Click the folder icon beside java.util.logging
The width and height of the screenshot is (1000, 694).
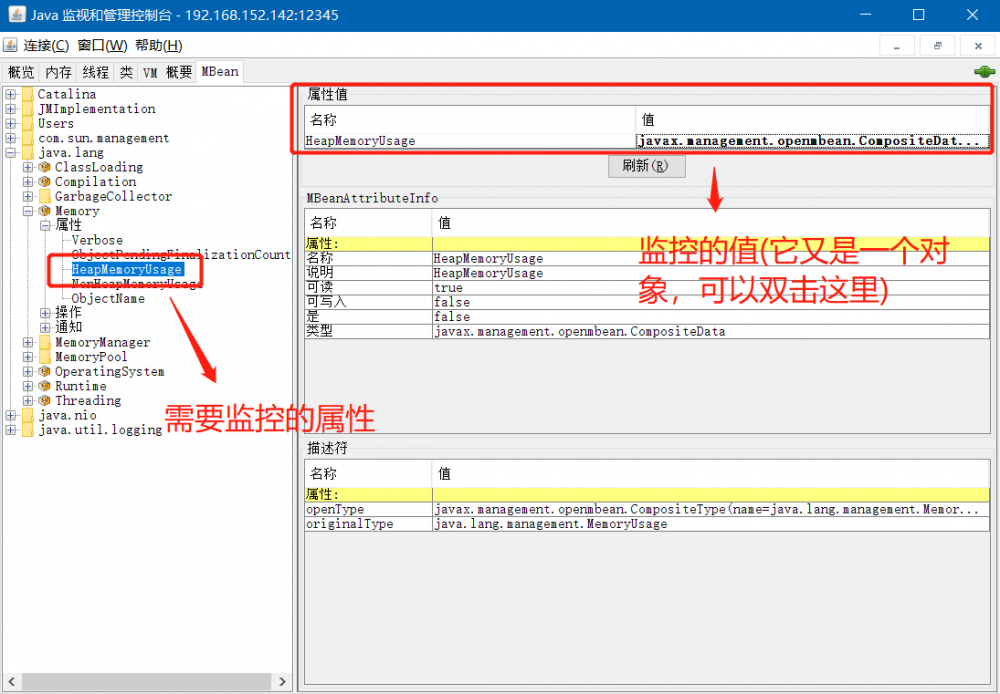coord(28,429)
